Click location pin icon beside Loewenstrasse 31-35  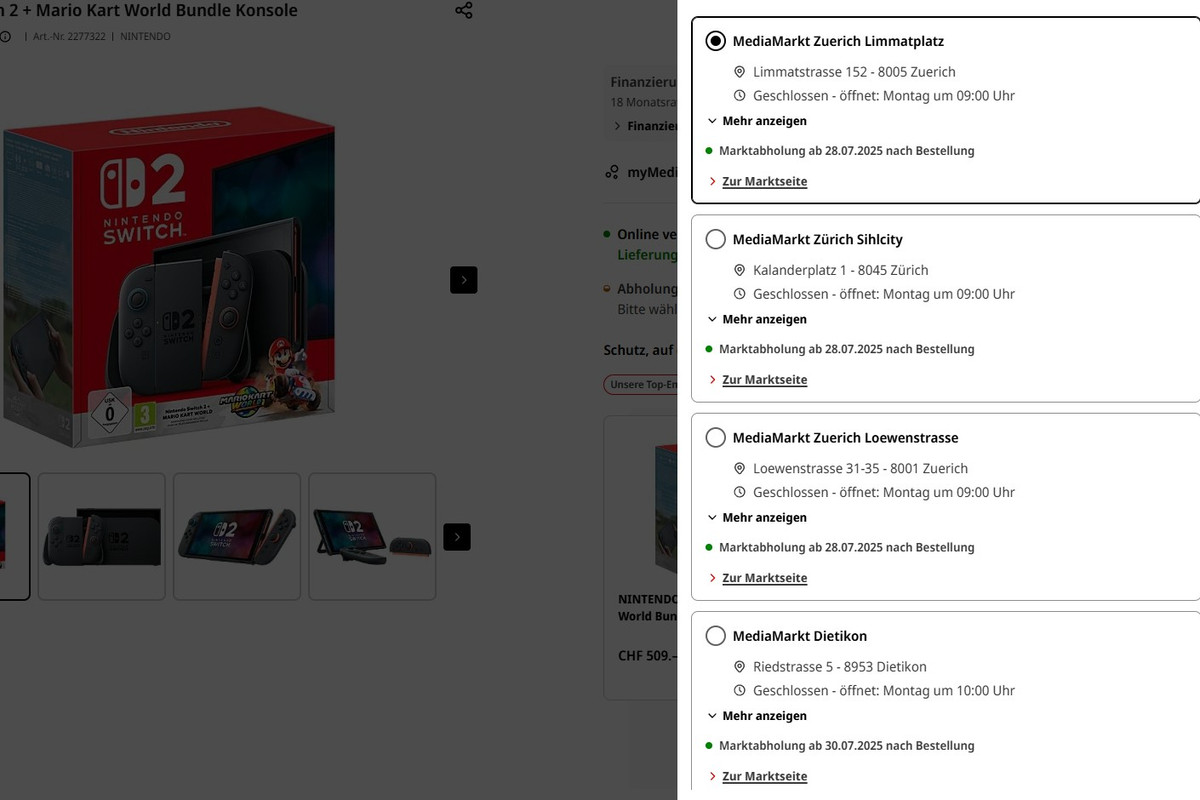740,468
